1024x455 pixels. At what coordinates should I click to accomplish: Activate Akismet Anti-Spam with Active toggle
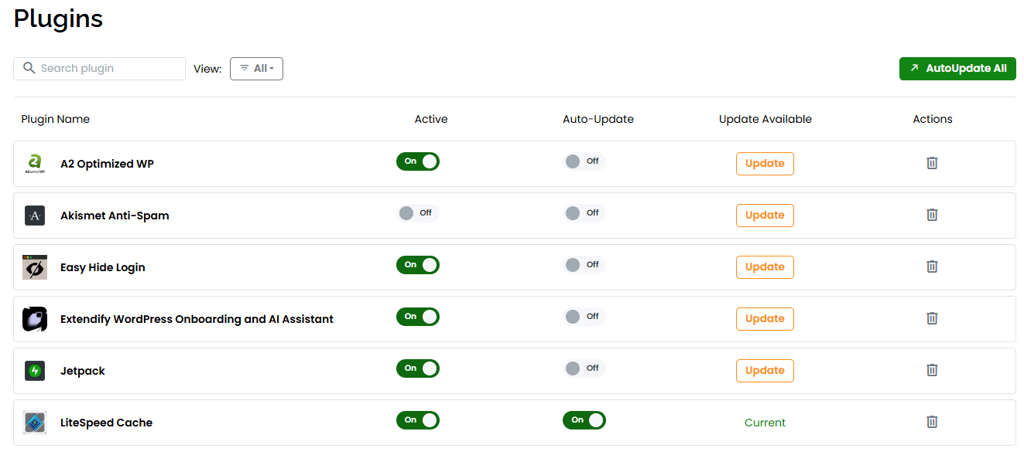pyautogui.click(x=418, y=213)
